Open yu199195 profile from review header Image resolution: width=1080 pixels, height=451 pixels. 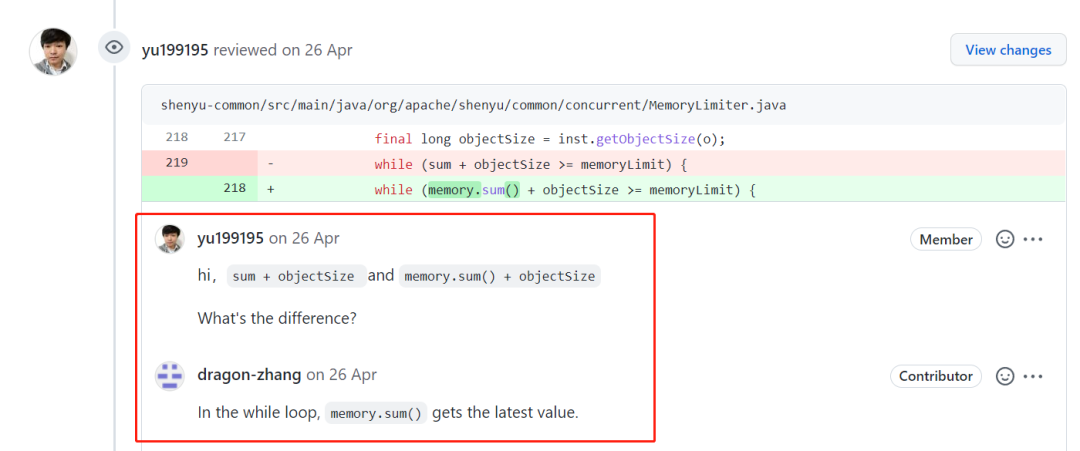(x=175, y=50)
